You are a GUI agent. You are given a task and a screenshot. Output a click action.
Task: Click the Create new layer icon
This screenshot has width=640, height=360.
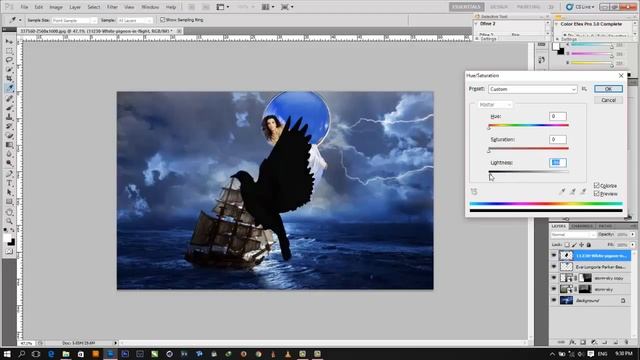pos(616,342)
